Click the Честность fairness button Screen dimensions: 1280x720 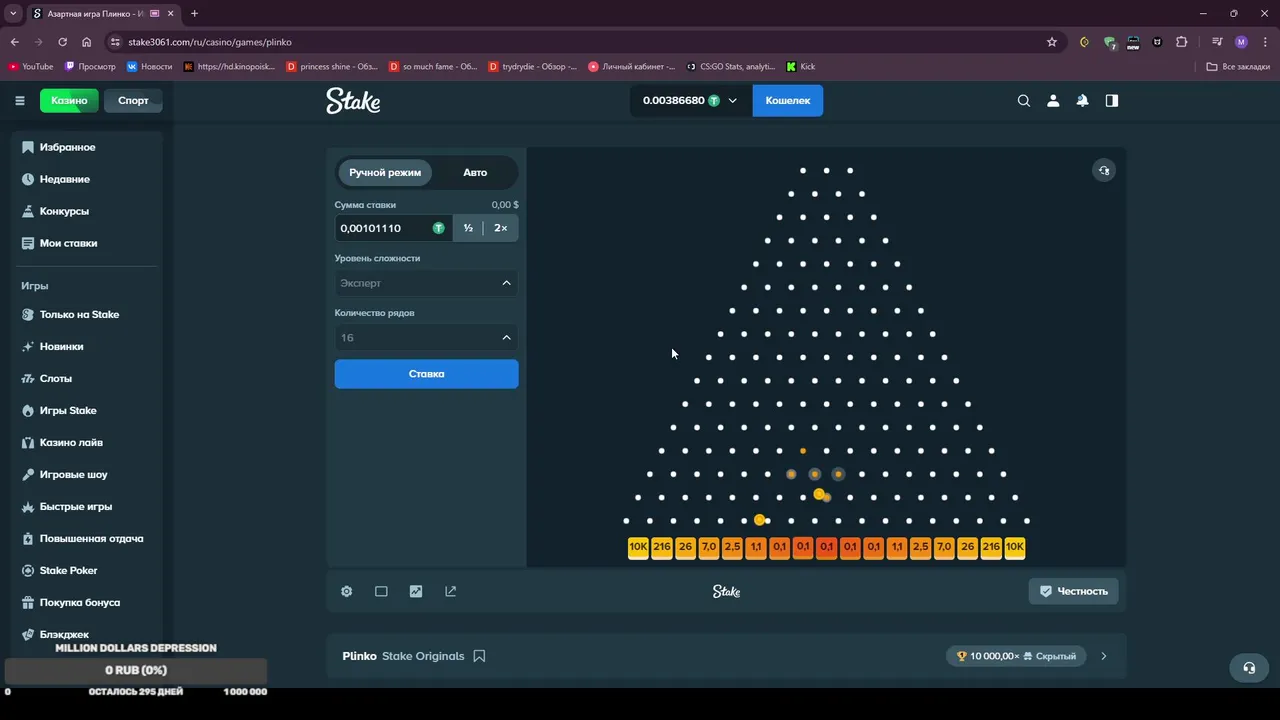[1074, 591]
